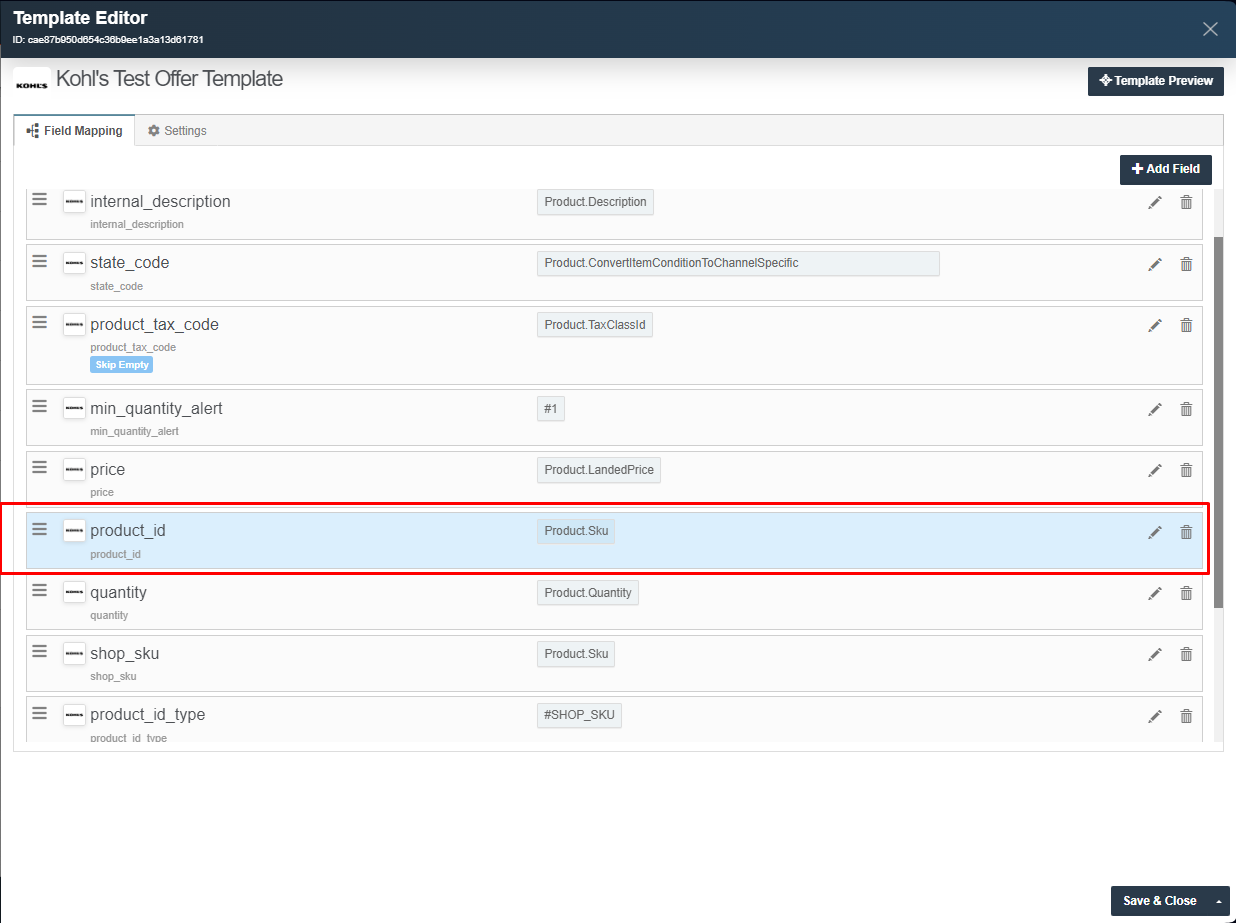Switch to the Settings tab

pyautogui.click(x=176, y=130)
